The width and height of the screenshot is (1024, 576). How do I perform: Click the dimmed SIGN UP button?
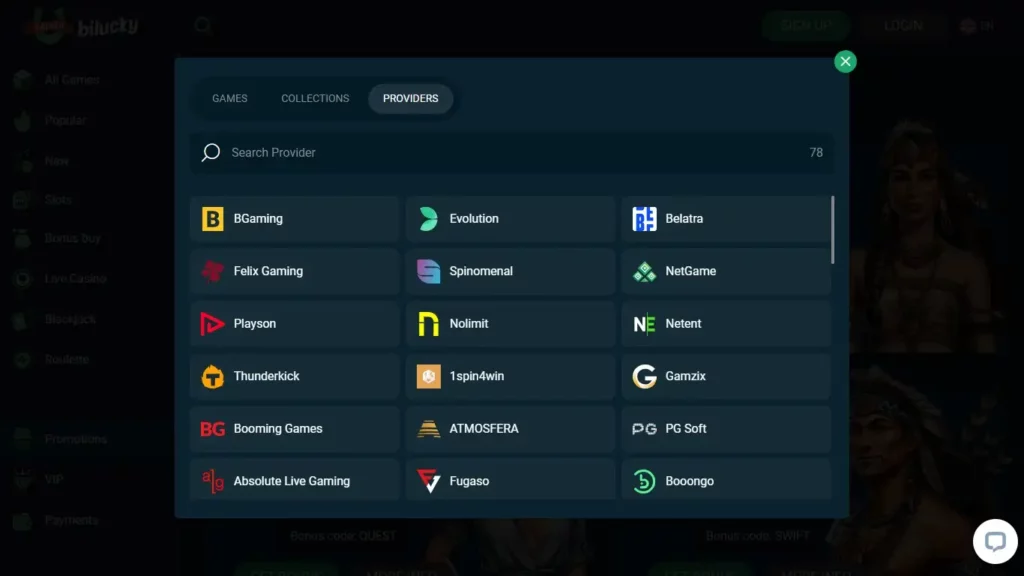click(x=805, y=26)
